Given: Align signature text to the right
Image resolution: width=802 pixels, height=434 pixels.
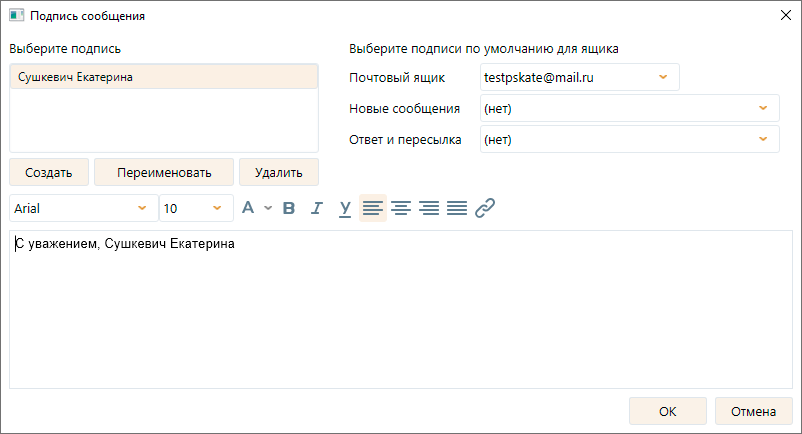Looking at the screenshot, I should point(429,208).
